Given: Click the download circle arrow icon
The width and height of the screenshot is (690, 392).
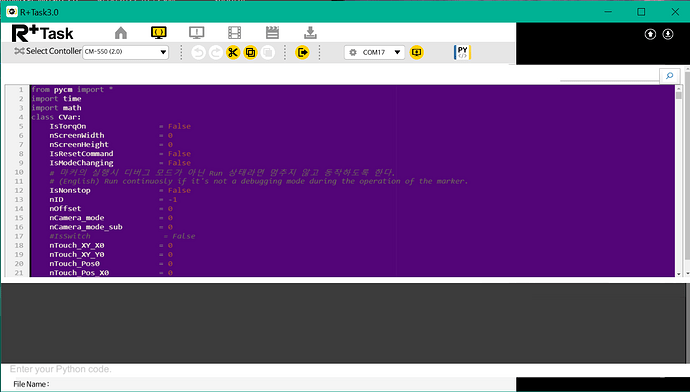Looking at the screenshot, I should (x=668, y=34).
